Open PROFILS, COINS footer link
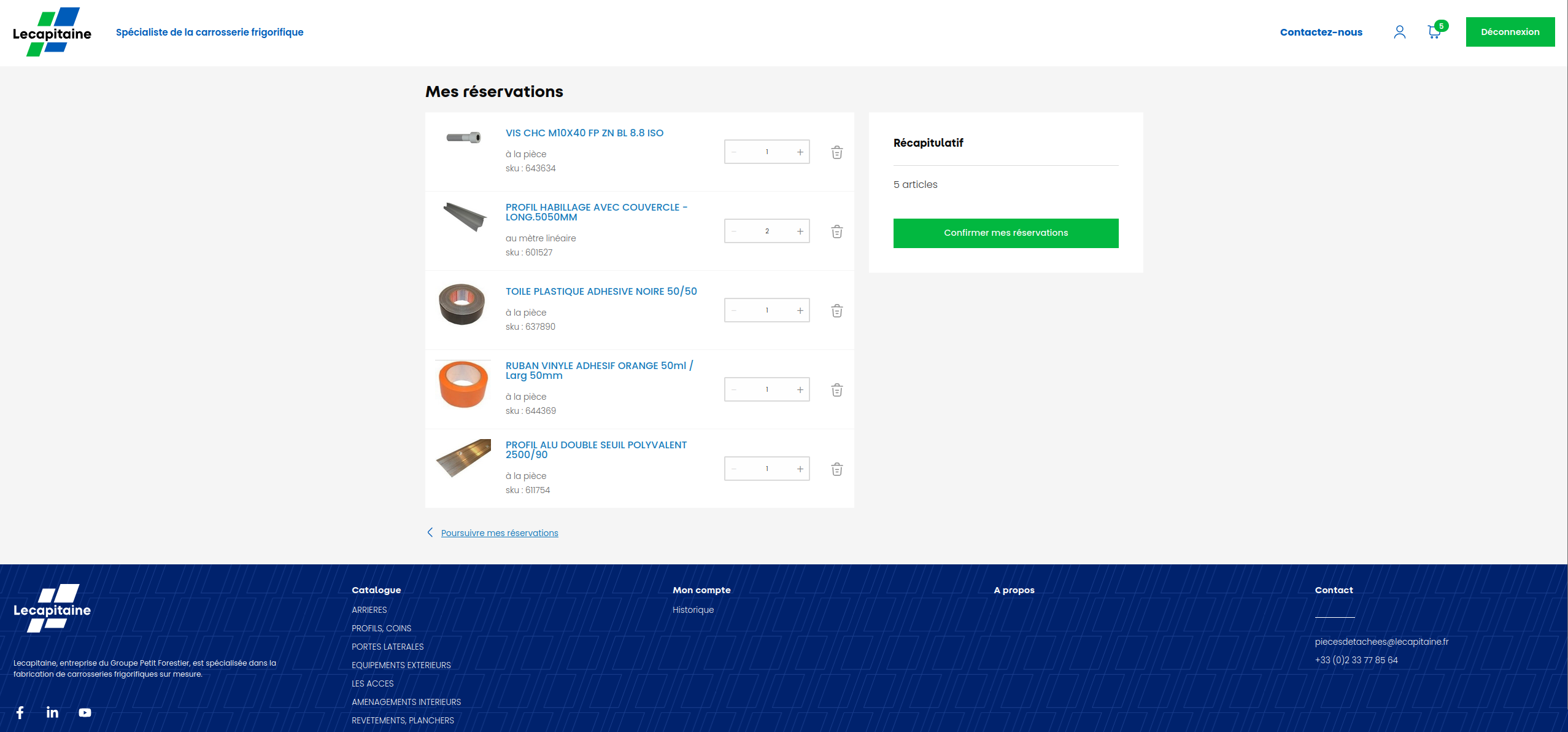The height and width of the screenshot is (732, 1568). pos(381,628)
